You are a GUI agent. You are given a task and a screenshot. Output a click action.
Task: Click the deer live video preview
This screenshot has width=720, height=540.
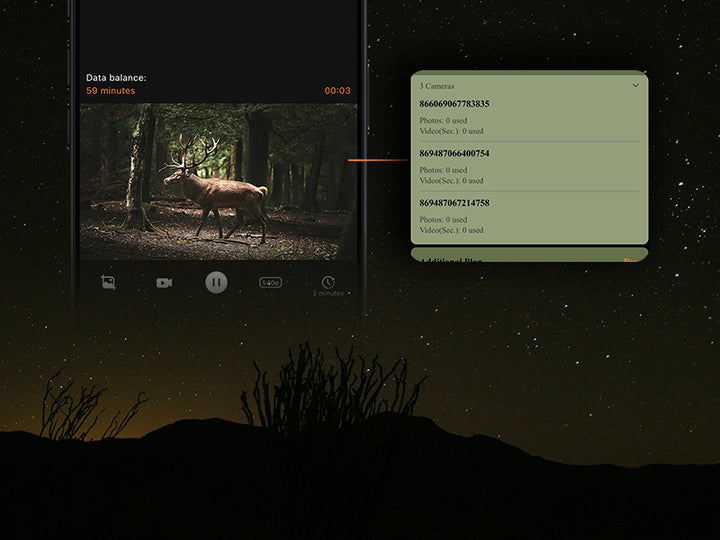tap(218, 181)
